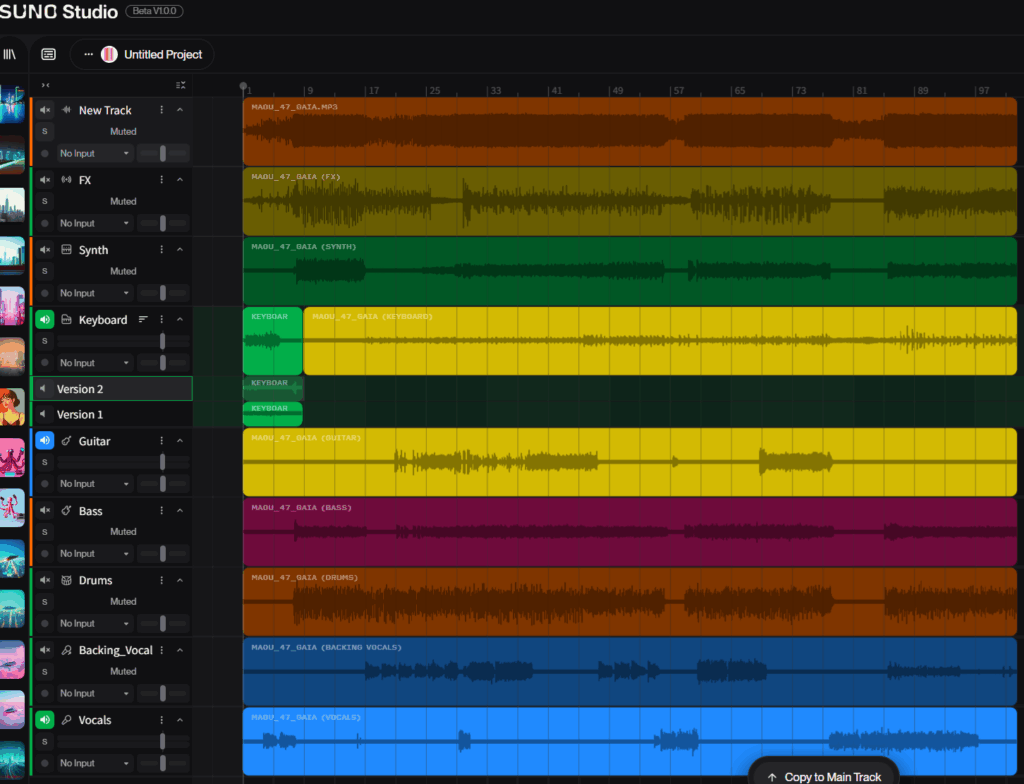
Task: Open the Guitar track options menu
Action: (161, 441)
